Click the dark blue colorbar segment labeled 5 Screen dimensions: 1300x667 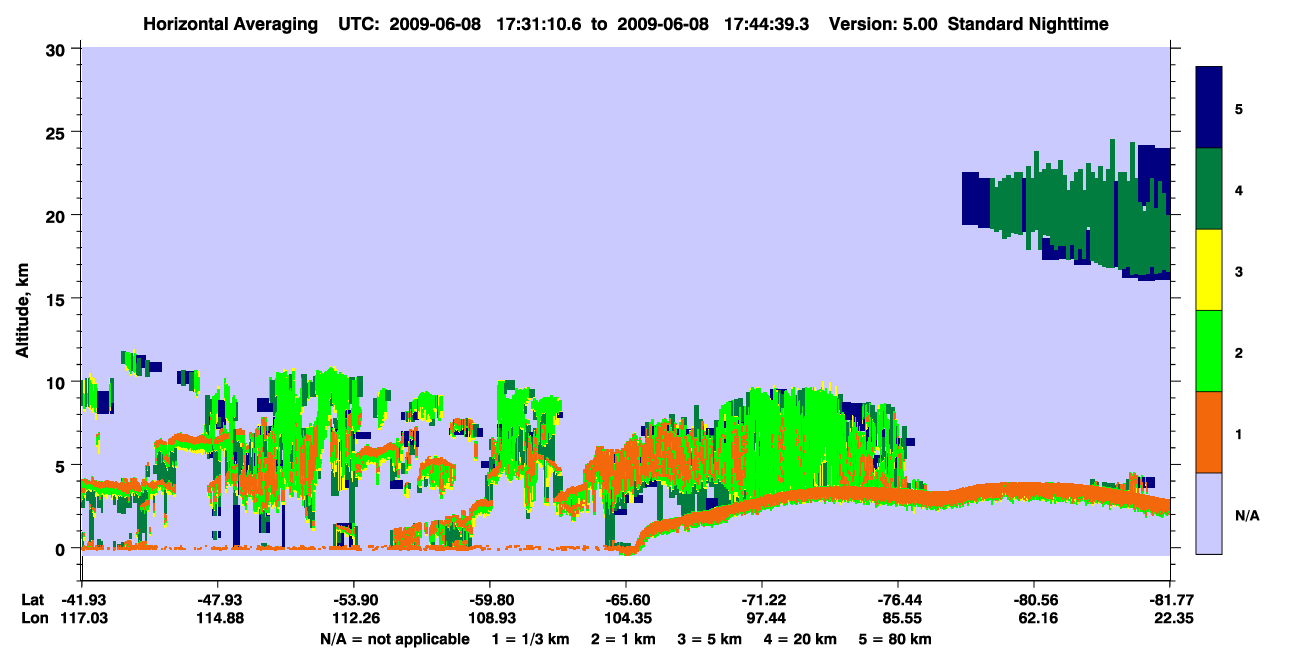coord(1209,108)
